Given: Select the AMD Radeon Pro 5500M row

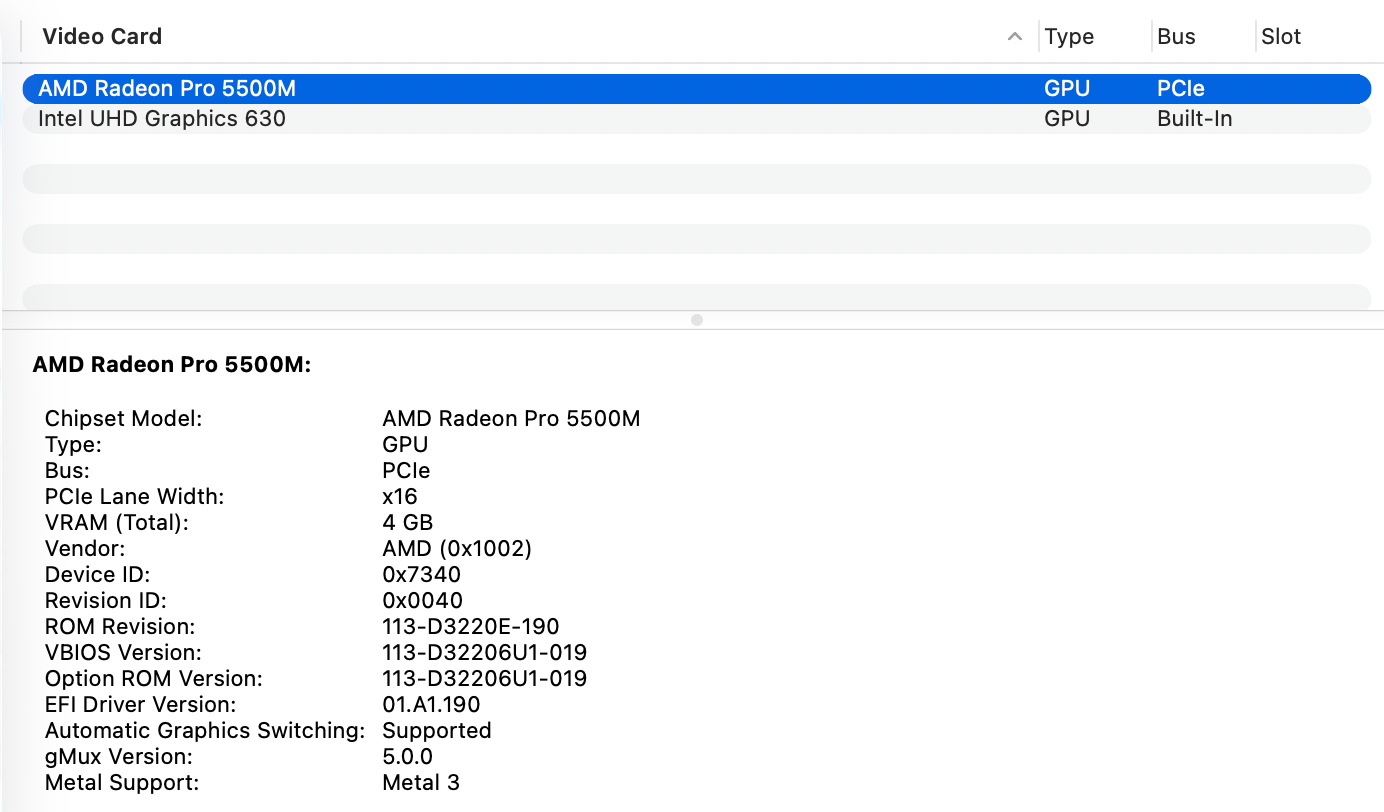Looking at the screenshot, I should (x=167, y=89).
